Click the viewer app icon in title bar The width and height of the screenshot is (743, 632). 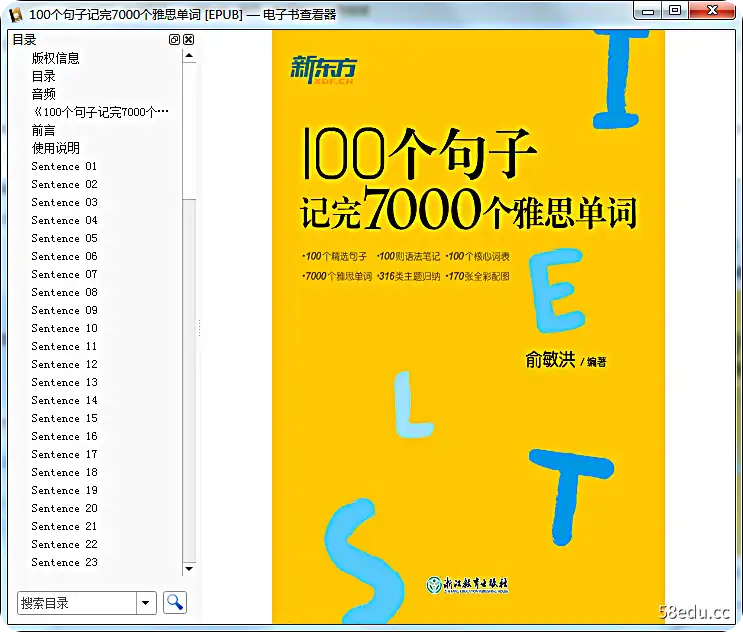[x=16, y=15]
